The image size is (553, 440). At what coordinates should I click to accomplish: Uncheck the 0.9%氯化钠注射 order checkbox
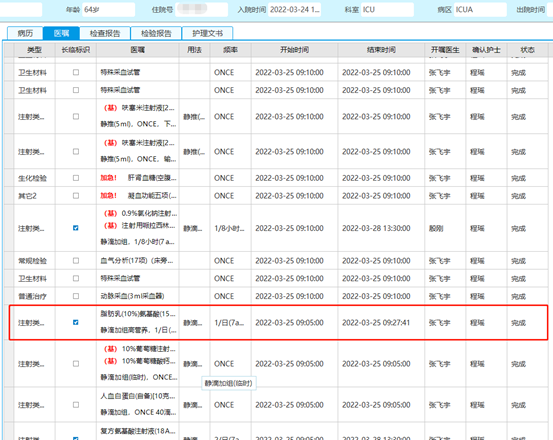[76, 228]
